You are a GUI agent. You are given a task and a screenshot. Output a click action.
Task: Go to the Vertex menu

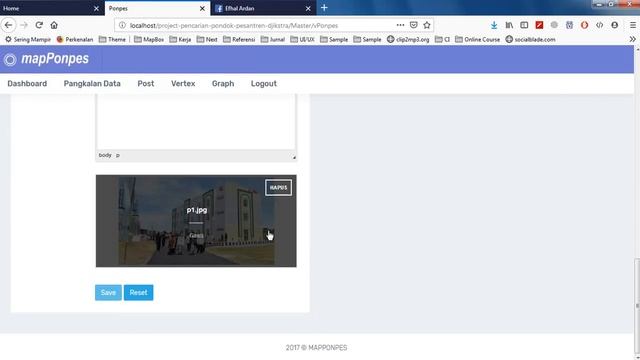[183, 84]
